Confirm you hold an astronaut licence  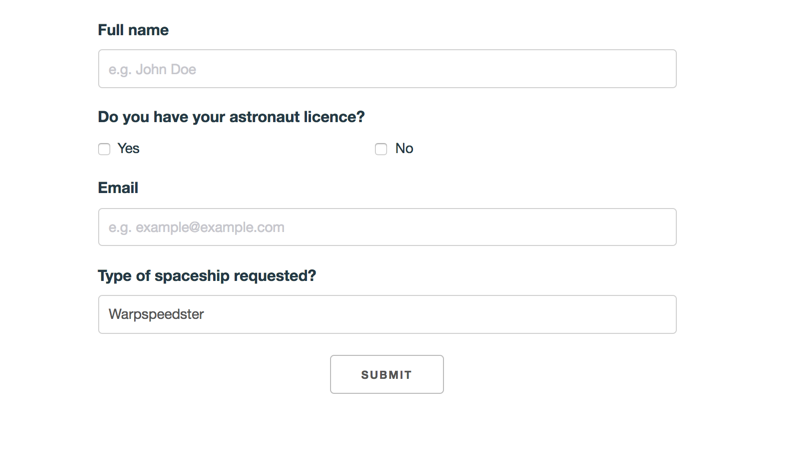coord(104,149)
